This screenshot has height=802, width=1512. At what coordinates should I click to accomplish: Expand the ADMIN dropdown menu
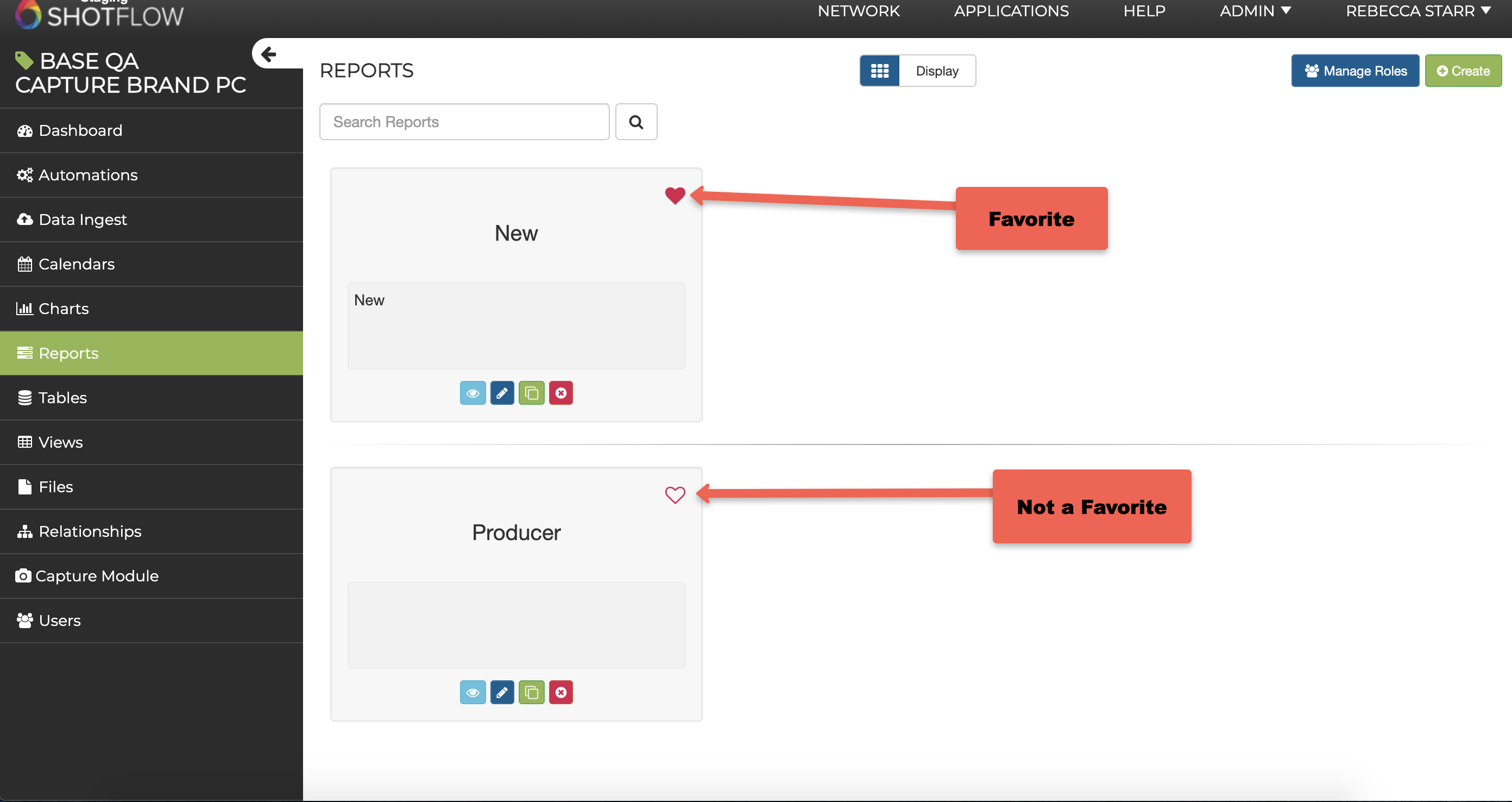pyautogui.click(x=1255, y=11)
